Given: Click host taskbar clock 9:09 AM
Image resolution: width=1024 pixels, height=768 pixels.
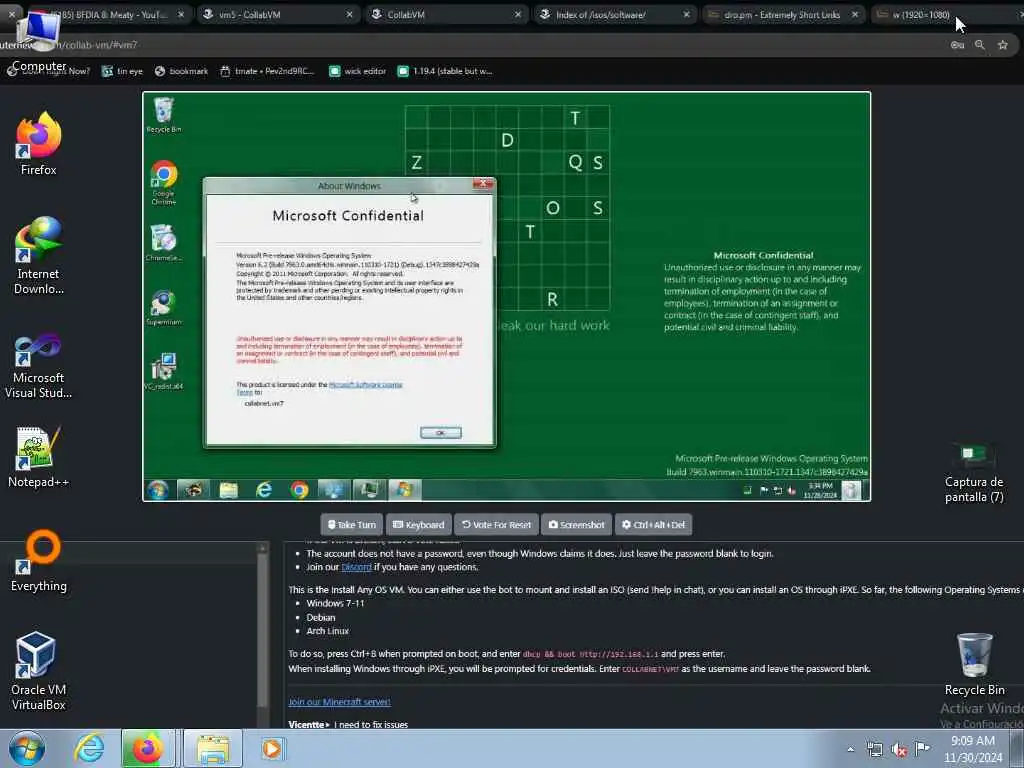Looking at the screenshot, I should (972, 749).
